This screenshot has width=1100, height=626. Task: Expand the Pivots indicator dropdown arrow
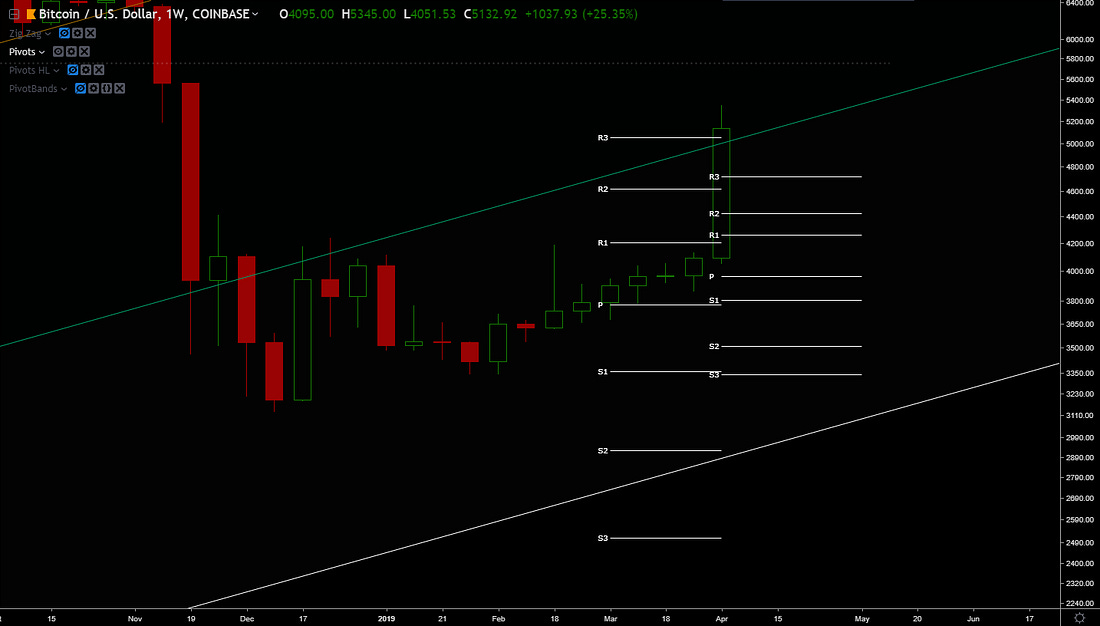[x=42, y=52]
